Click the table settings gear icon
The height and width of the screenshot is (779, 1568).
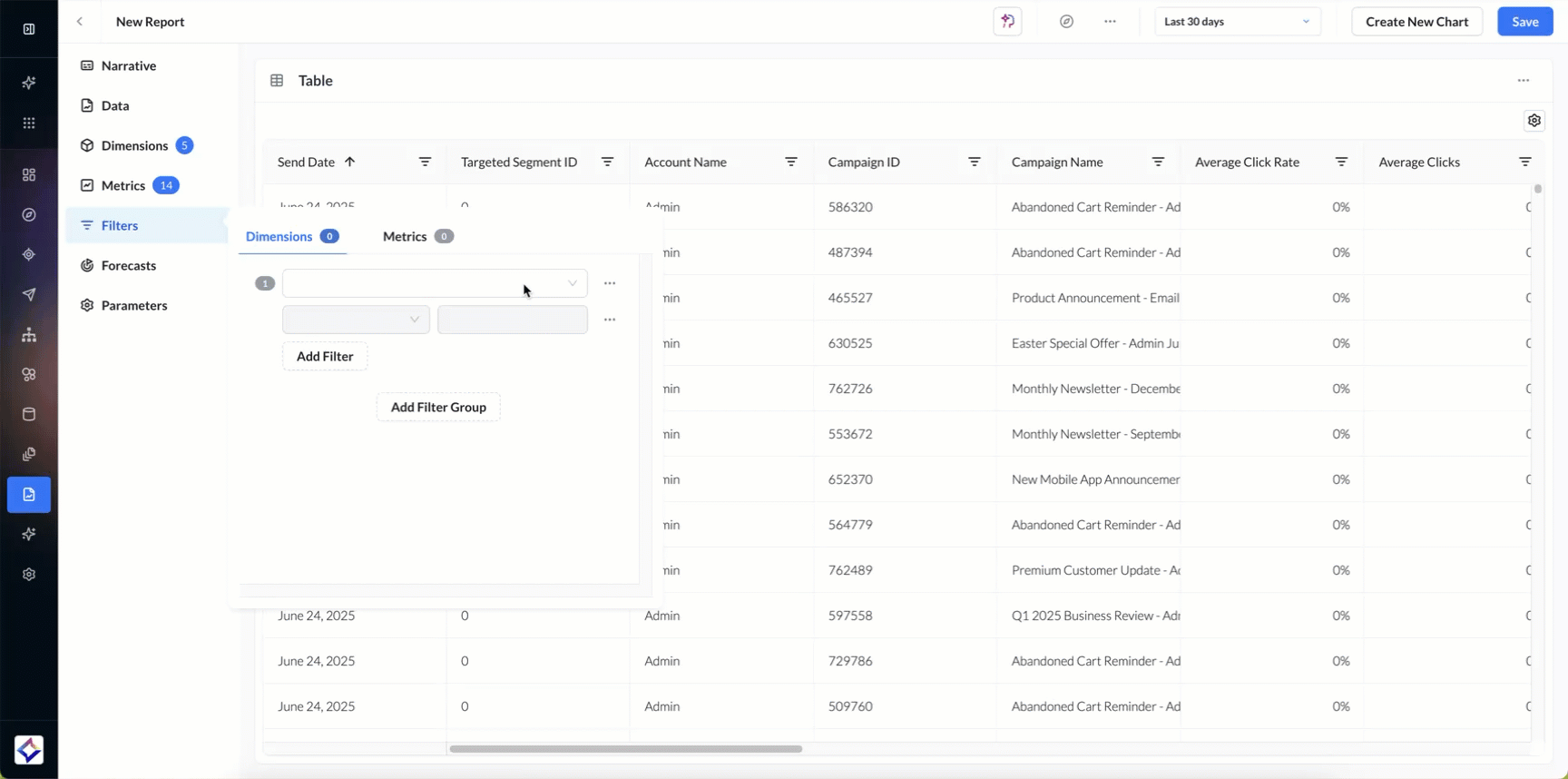click(1534, 121)
